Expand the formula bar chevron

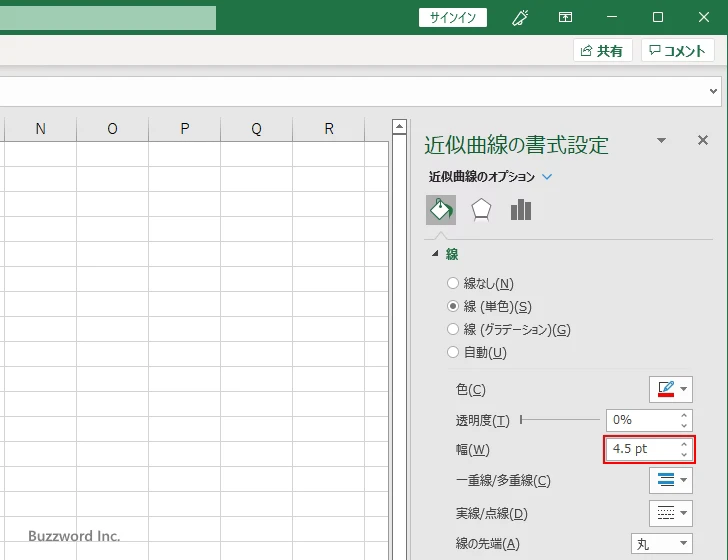point(714,91)
